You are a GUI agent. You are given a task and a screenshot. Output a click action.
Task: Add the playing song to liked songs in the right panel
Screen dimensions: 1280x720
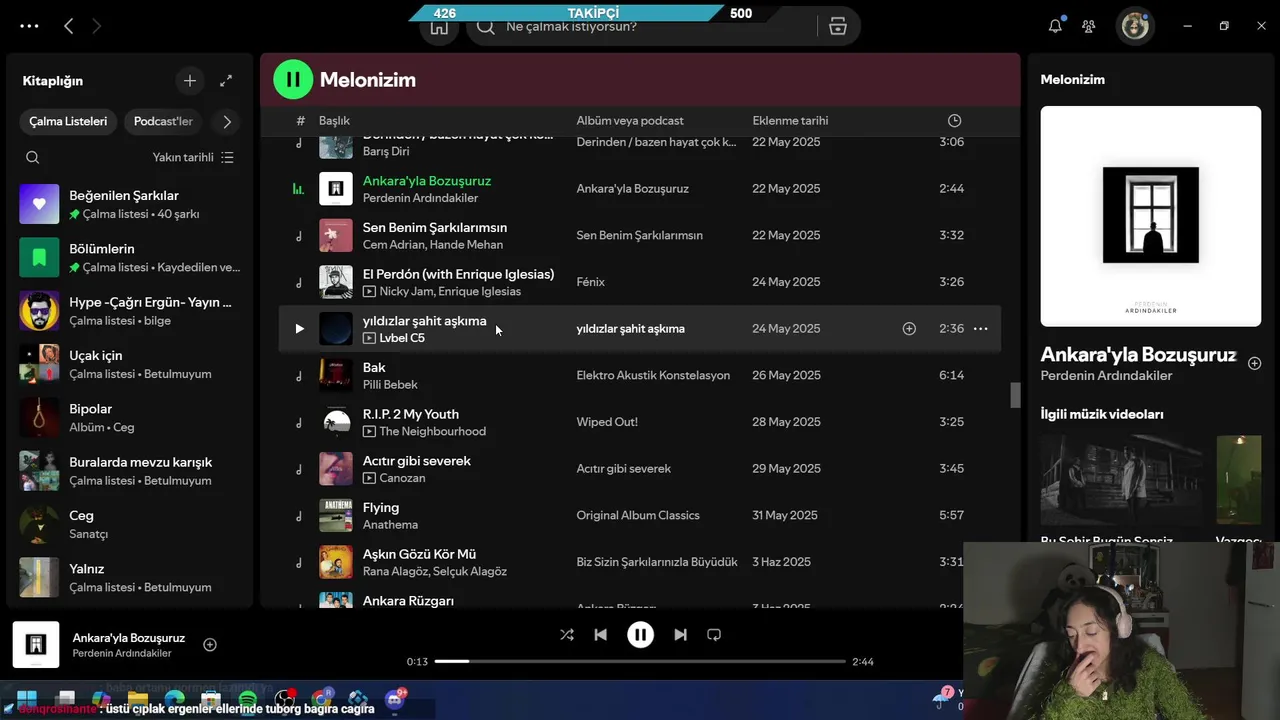(1254, 363)
